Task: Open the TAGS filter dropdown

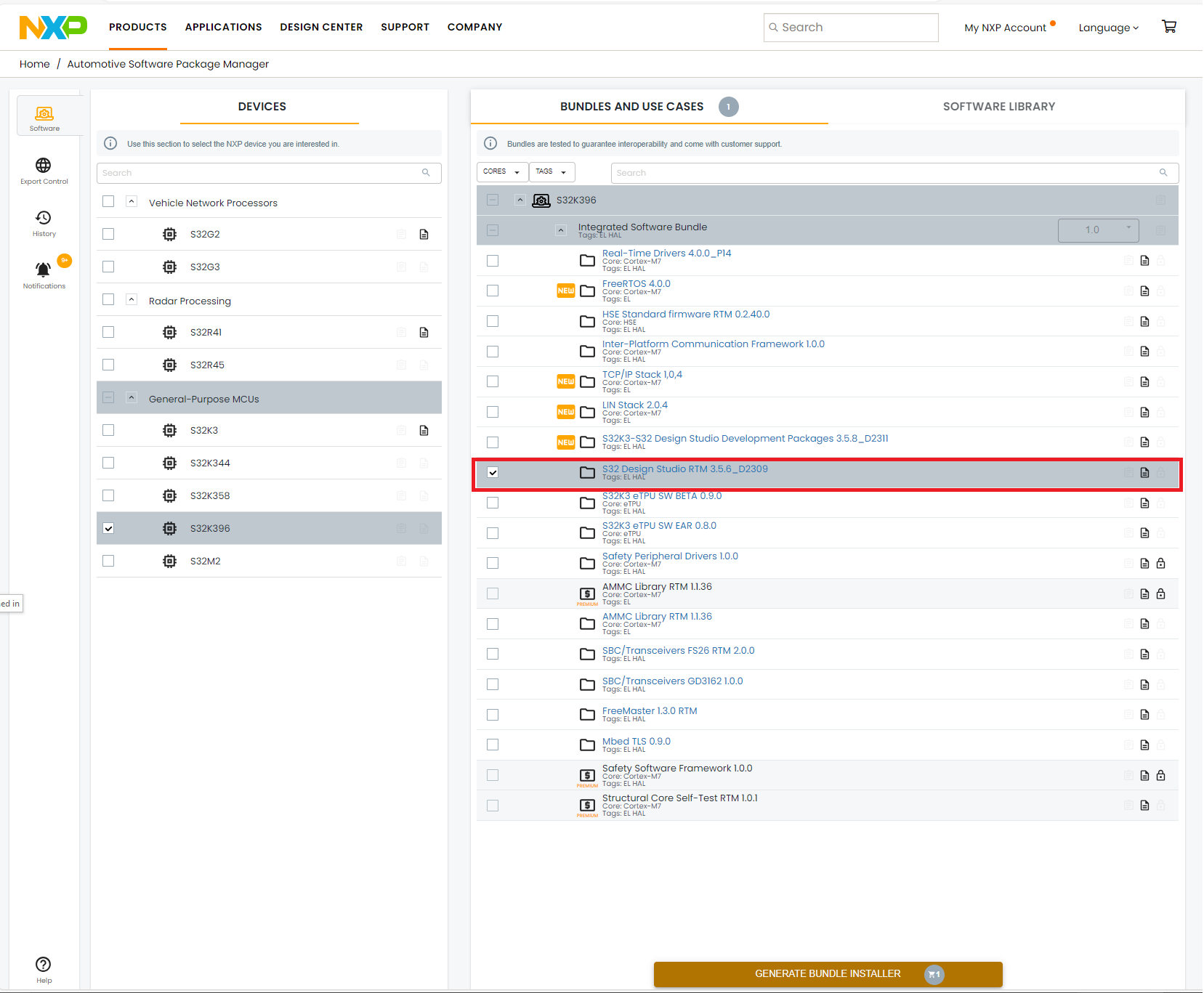Action: (x=552, y=172)
